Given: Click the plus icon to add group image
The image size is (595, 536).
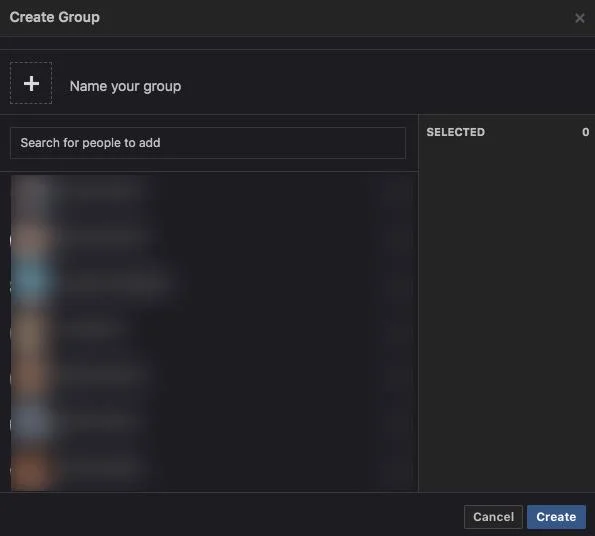Looking at the screenshot, I should click(31, 83).
